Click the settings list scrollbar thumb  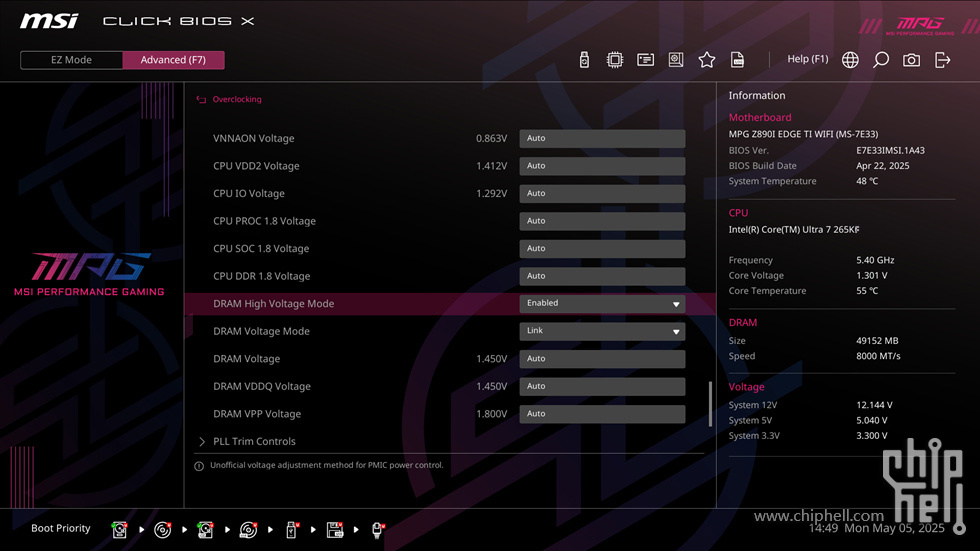pos(710,404)
